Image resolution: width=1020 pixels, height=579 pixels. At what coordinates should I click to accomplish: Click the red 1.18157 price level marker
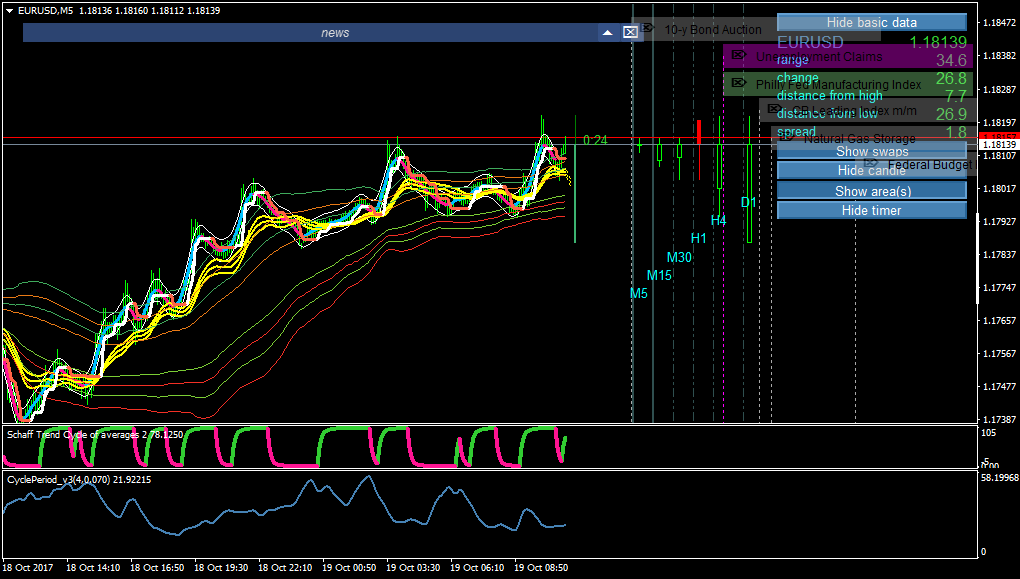(x=997, y=135)
